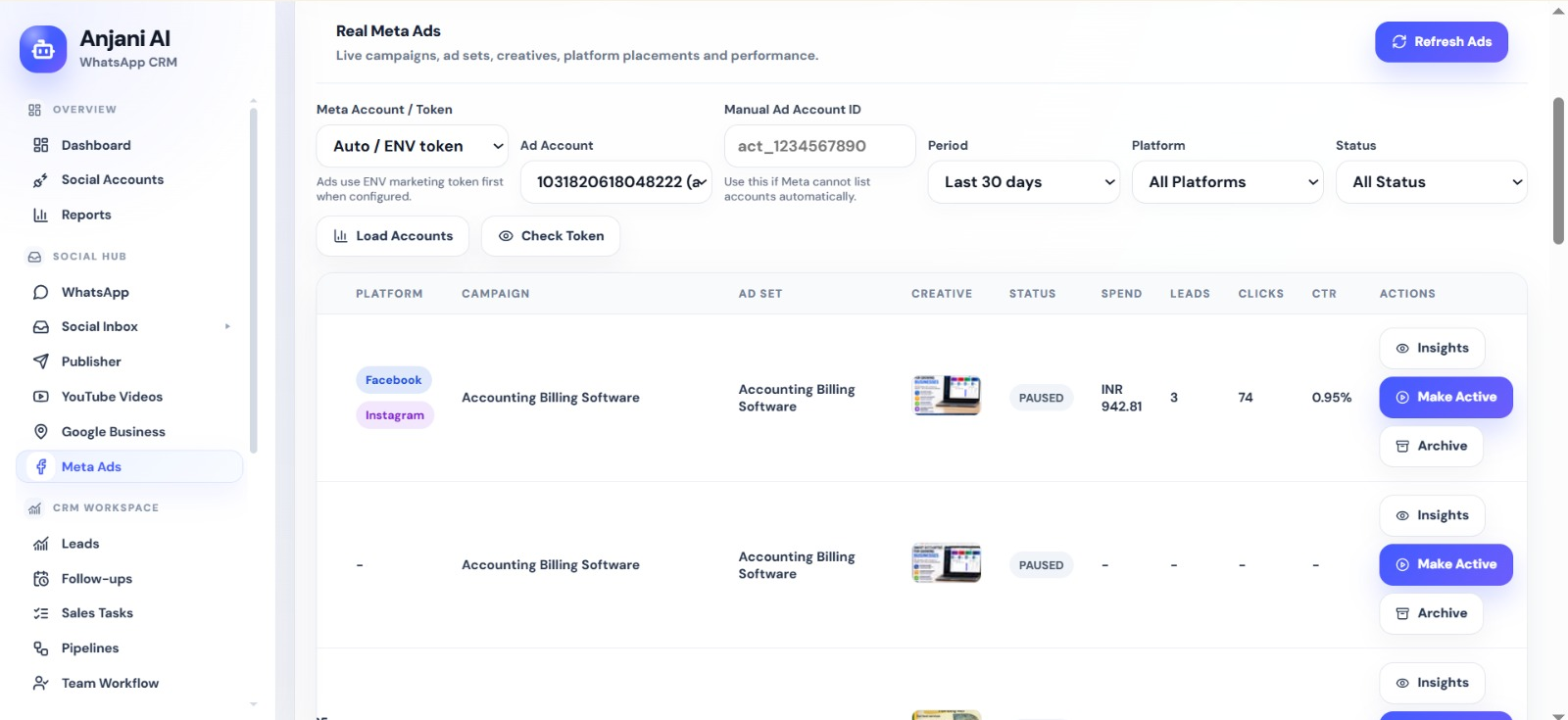
Task: Click Archive on the second campaign row
Action: tap(1432, 613)
